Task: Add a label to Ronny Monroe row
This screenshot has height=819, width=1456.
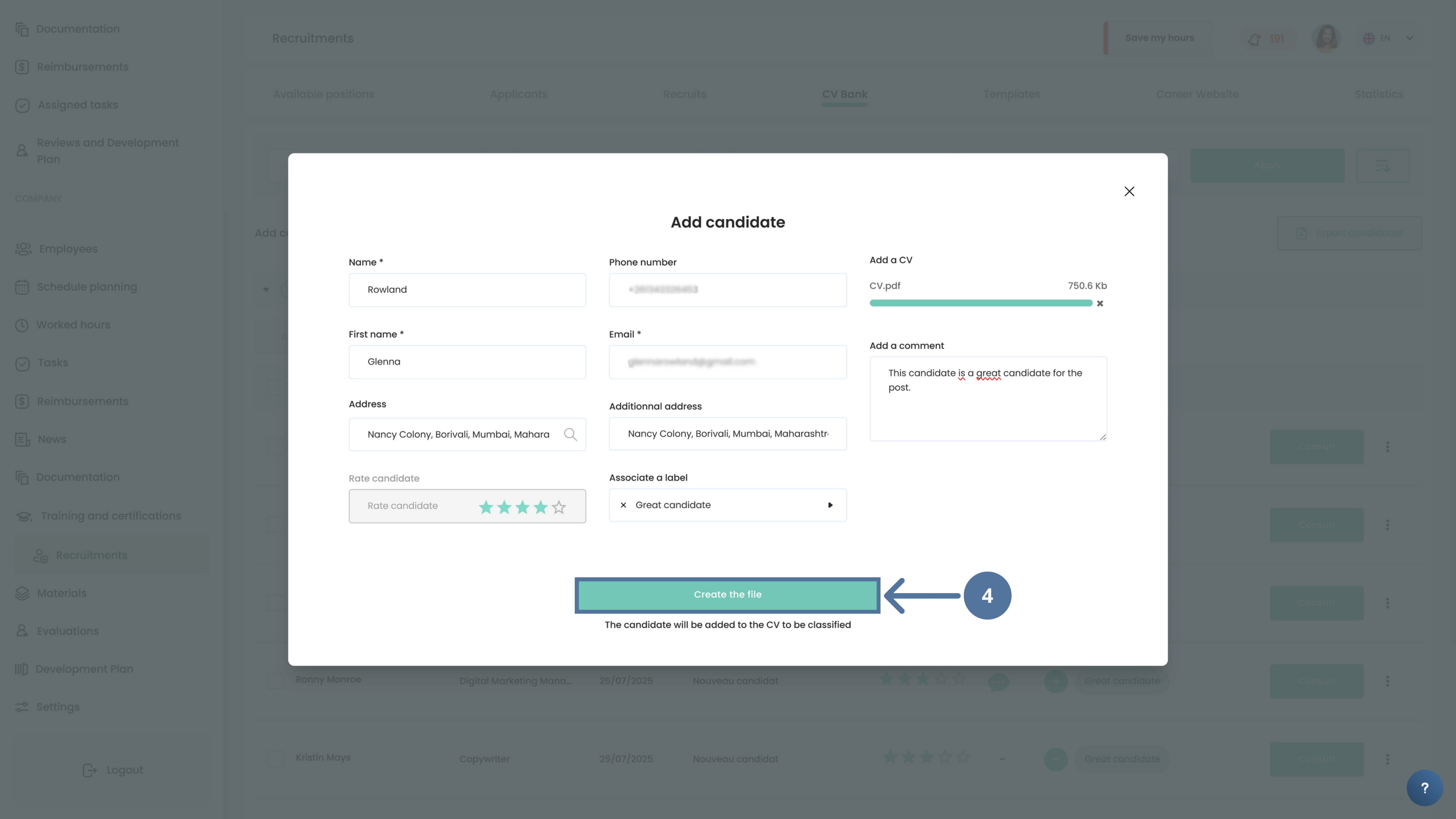Action: (x=1055, y=682)
